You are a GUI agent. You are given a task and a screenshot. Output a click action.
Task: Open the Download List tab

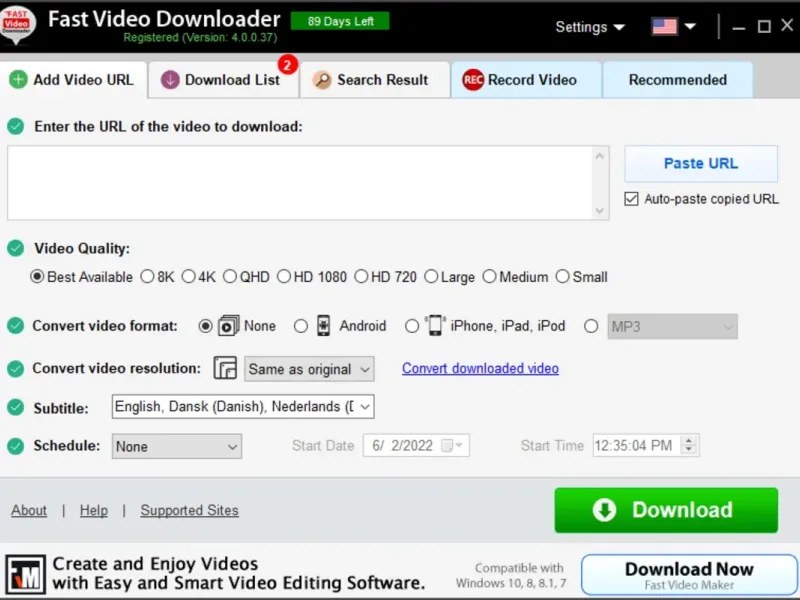223,80
